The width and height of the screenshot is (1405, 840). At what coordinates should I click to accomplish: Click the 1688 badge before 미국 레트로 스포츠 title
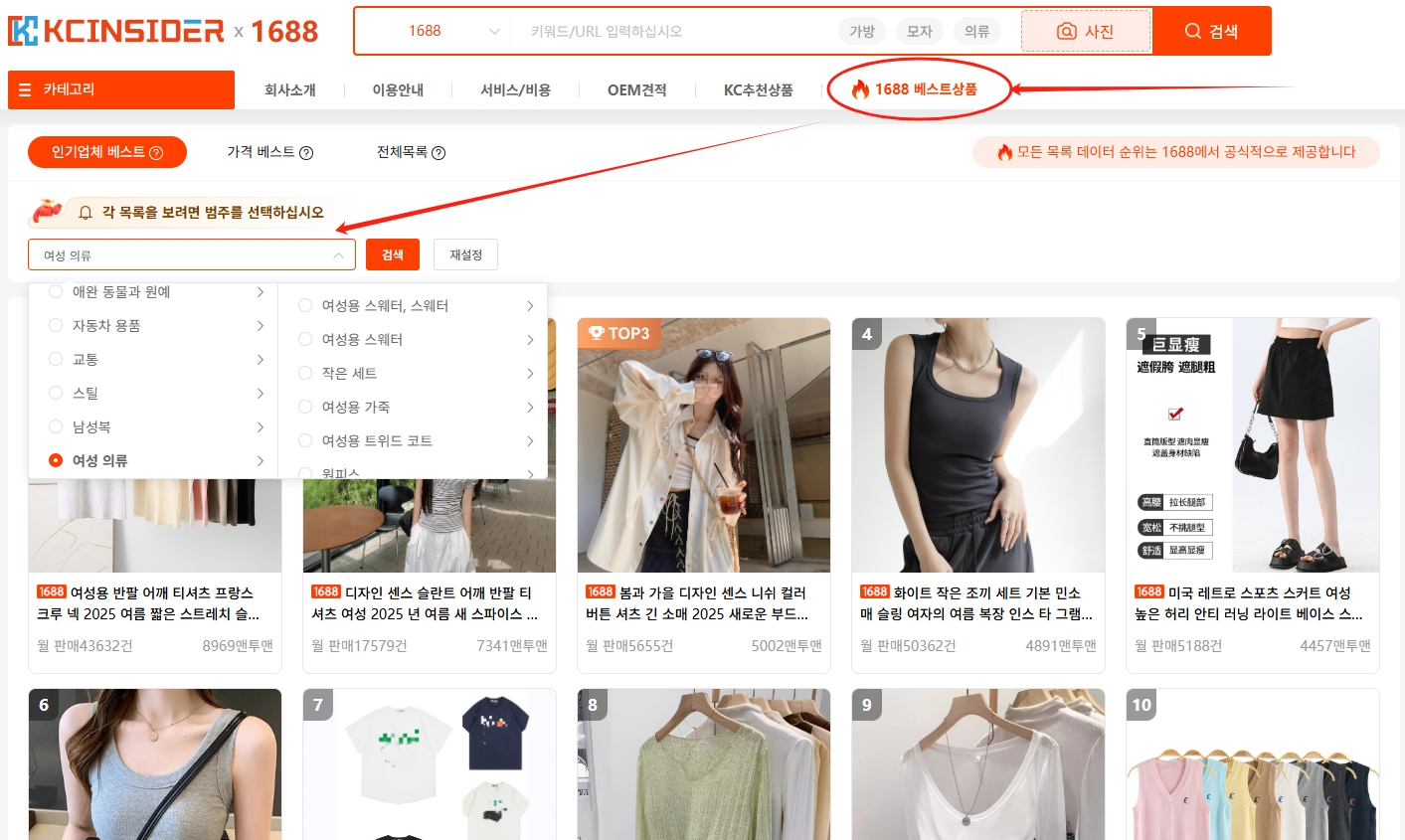tap(1149, 591)
